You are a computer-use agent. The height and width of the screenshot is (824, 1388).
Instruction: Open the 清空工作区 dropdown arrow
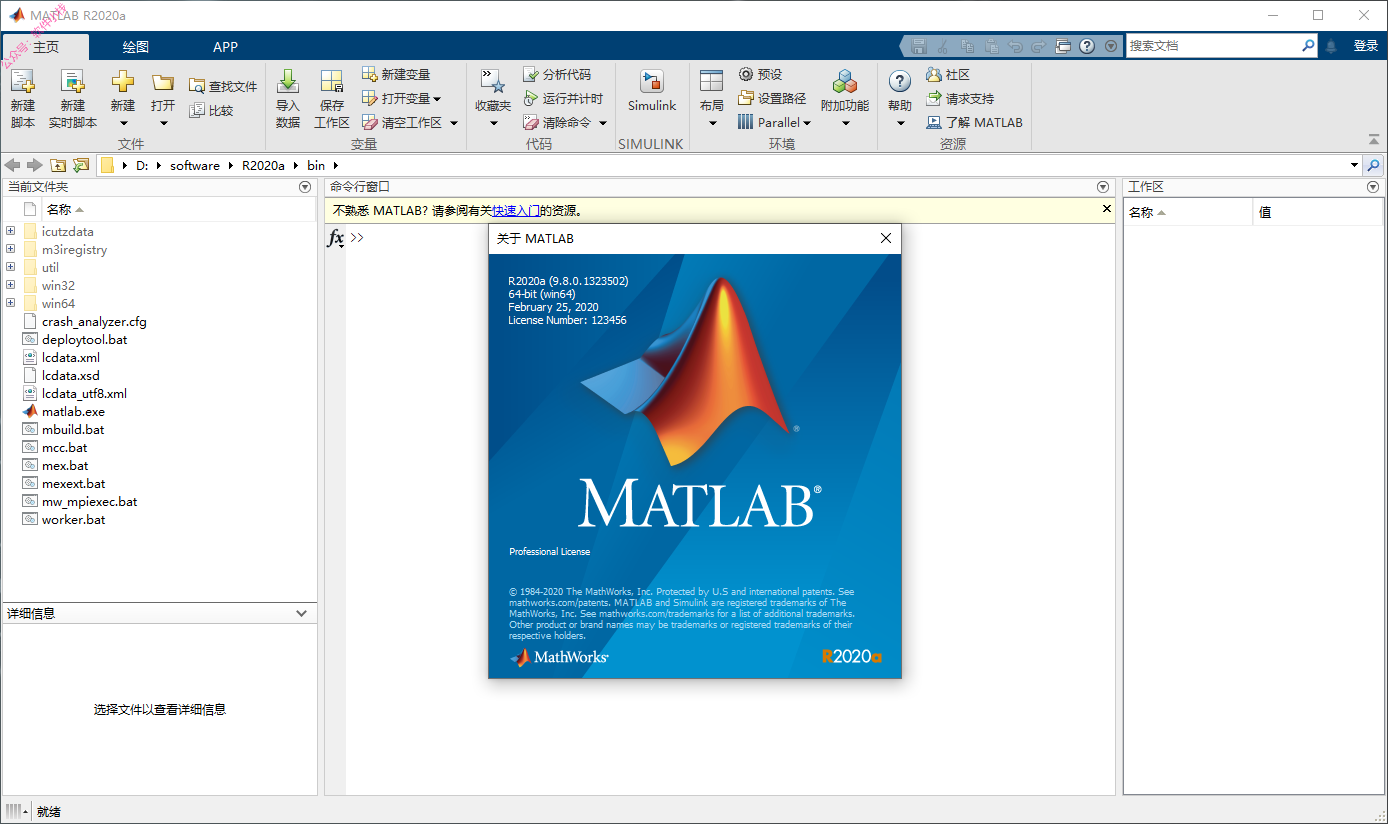[453, 123]
